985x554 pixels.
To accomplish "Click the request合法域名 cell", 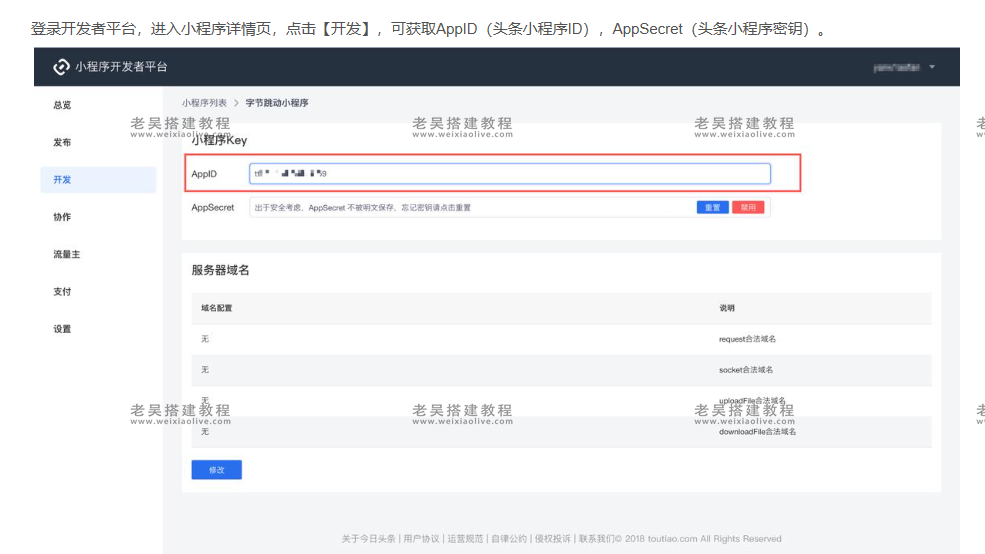I will (x=748, y=339).
